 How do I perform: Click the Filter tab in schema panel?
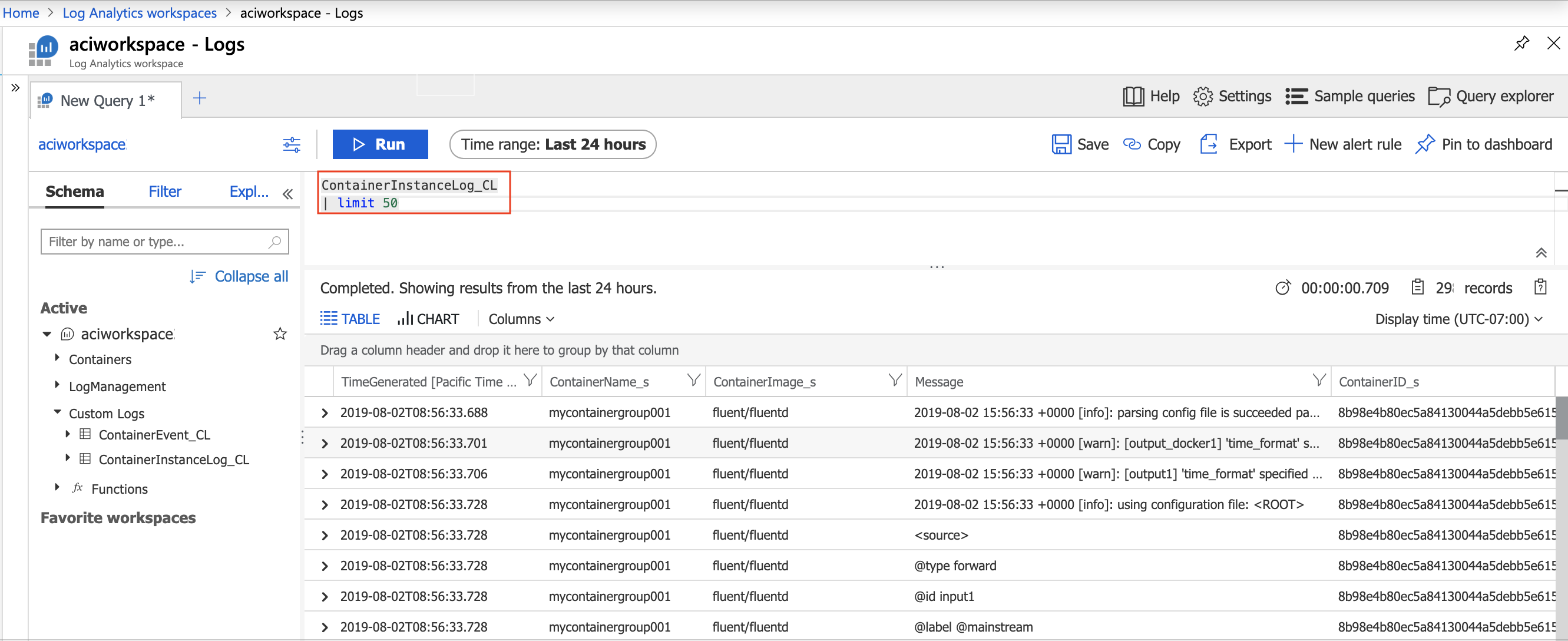point(163,192)
